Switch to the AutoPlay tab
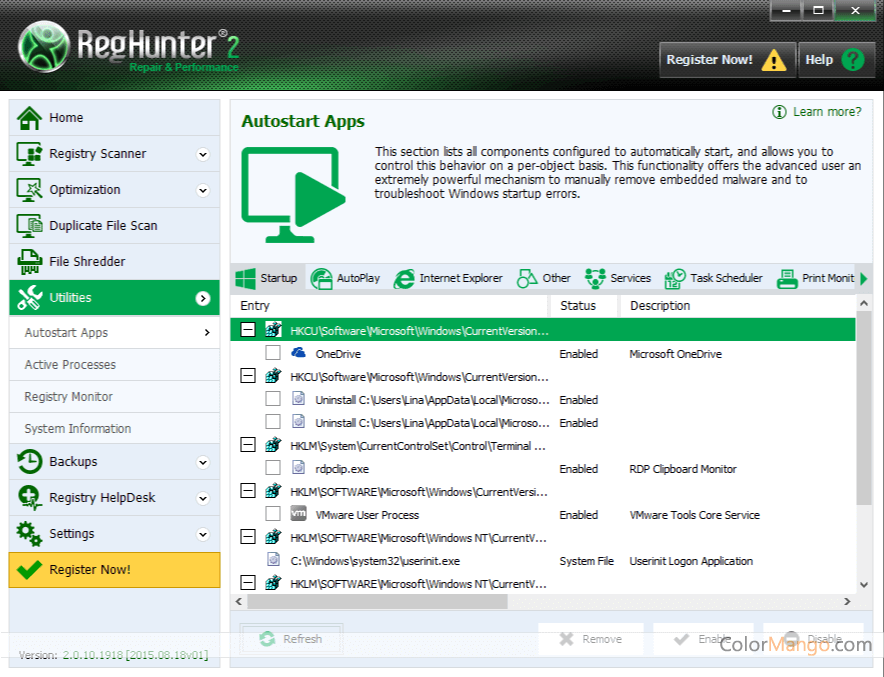The image size is (884, 677). pyautogui.click(x=346, y=278)
